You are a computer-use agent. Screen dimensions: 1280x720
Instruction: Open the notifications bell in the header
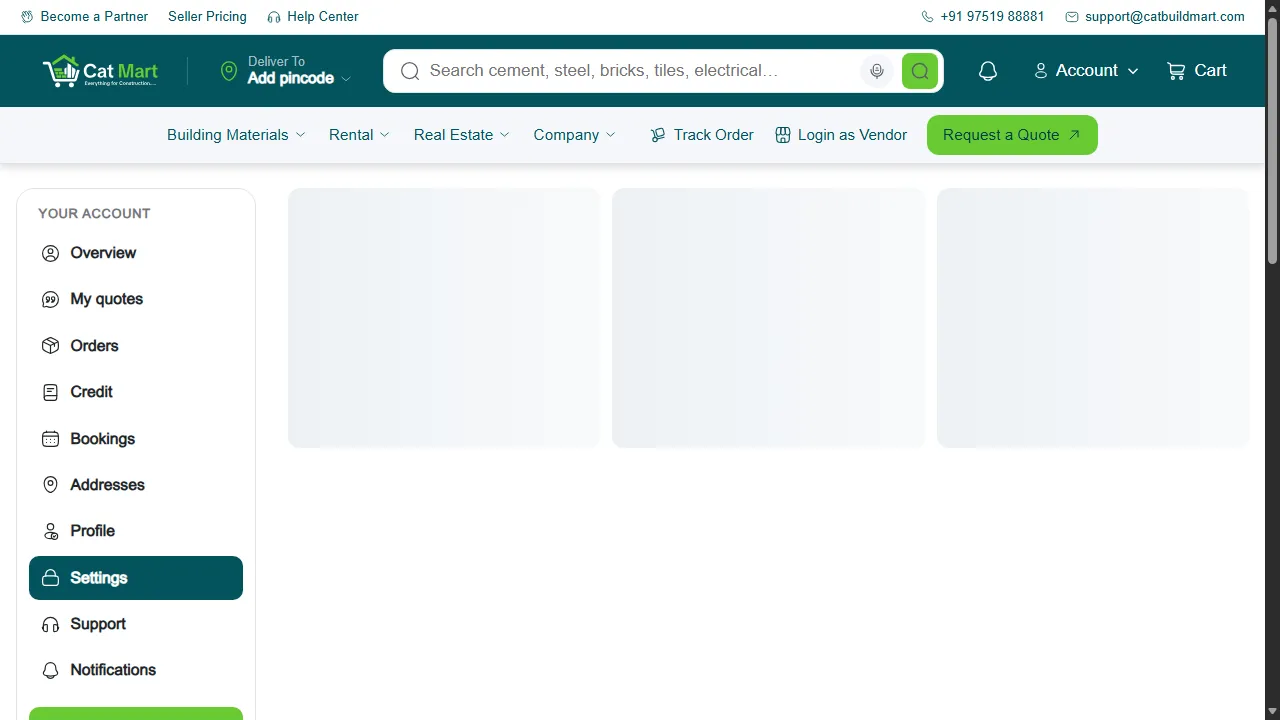coord(988,71)
